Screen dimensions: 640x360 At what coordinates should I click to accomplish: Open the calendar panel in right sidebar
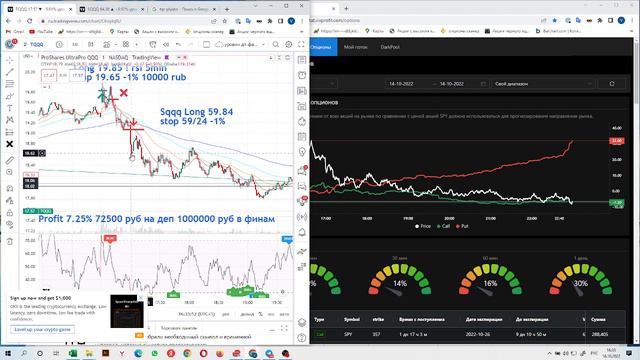[302, 136]
